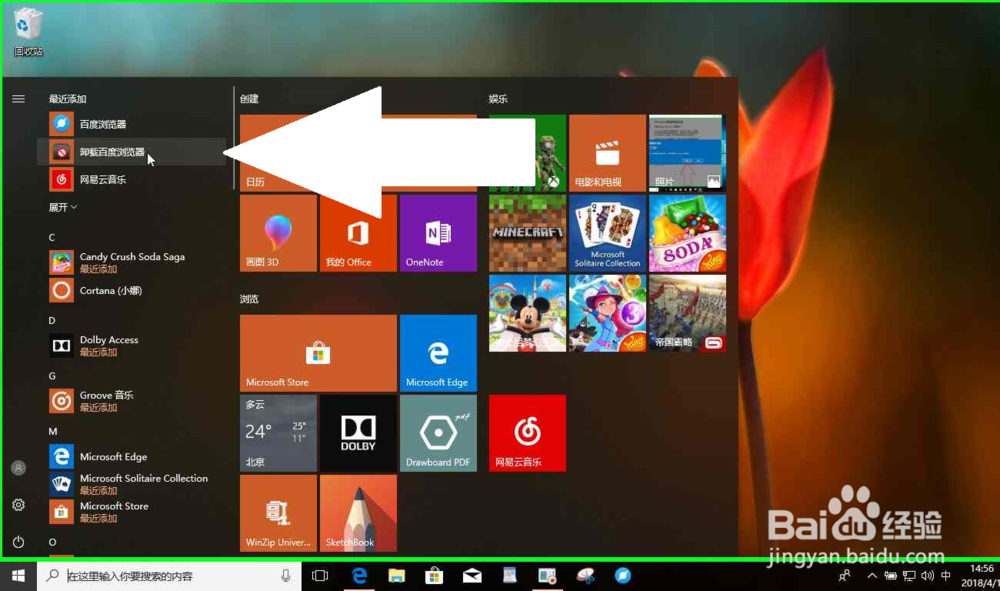Open Microsoft Solitaire Collection list entry
The image size is (1000, 591).
coord(131,484)
